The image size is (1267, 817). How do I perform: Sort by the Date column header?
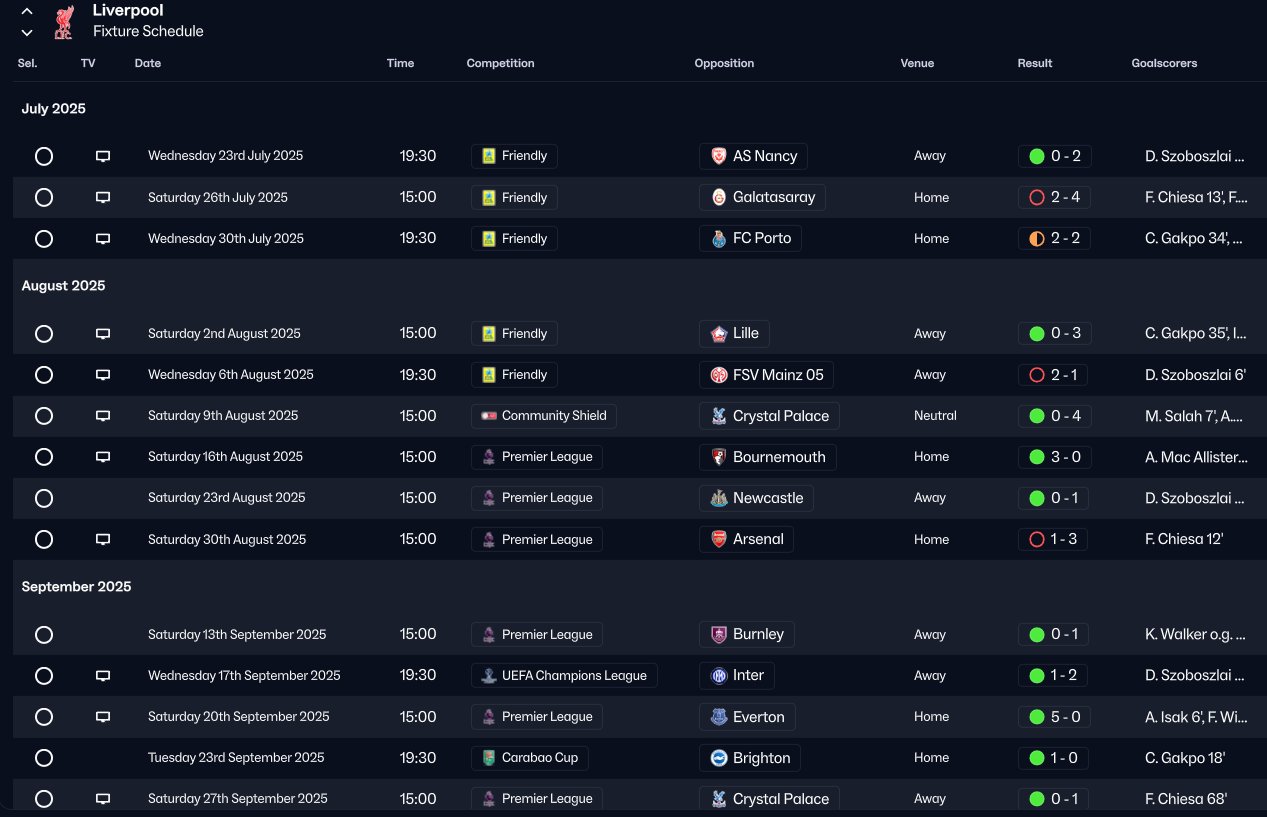click(148, 63)
